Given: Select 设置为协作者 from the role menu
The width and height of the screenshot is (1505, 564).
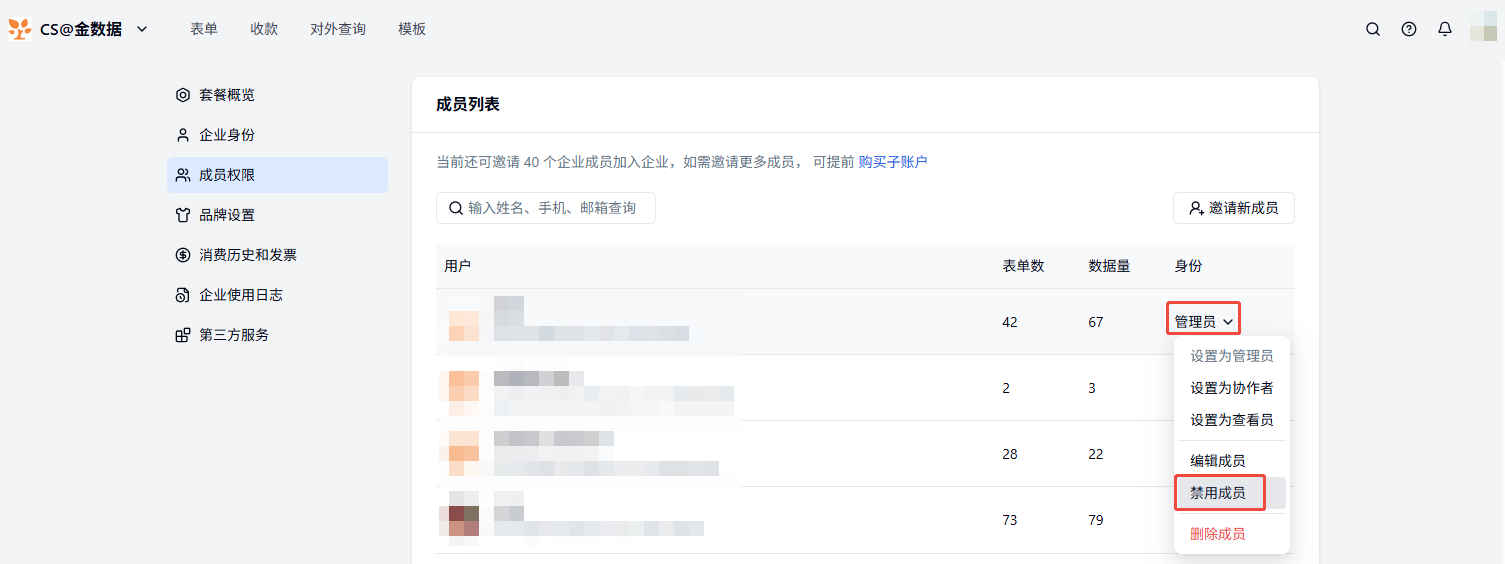Looking at the screenshot, I should tap(1231, 388).
